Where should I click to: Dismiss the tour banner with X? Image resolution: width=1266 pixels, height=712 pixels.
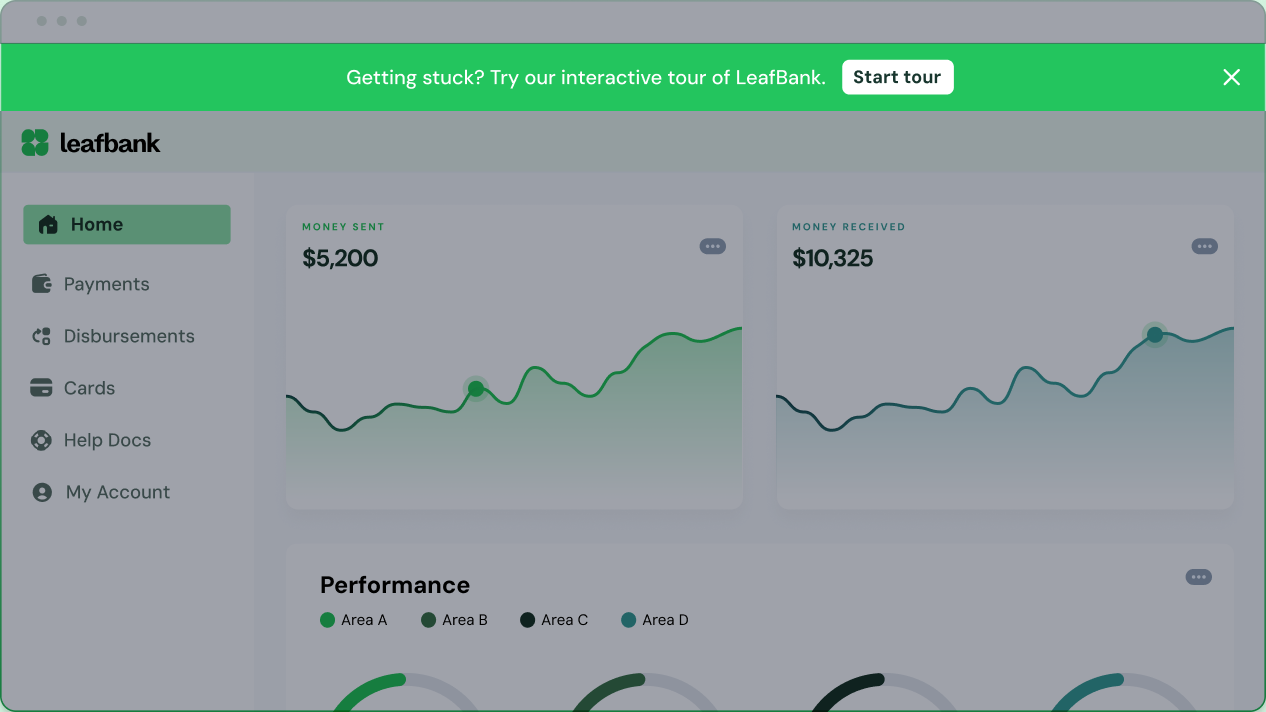pos(1231,77)
